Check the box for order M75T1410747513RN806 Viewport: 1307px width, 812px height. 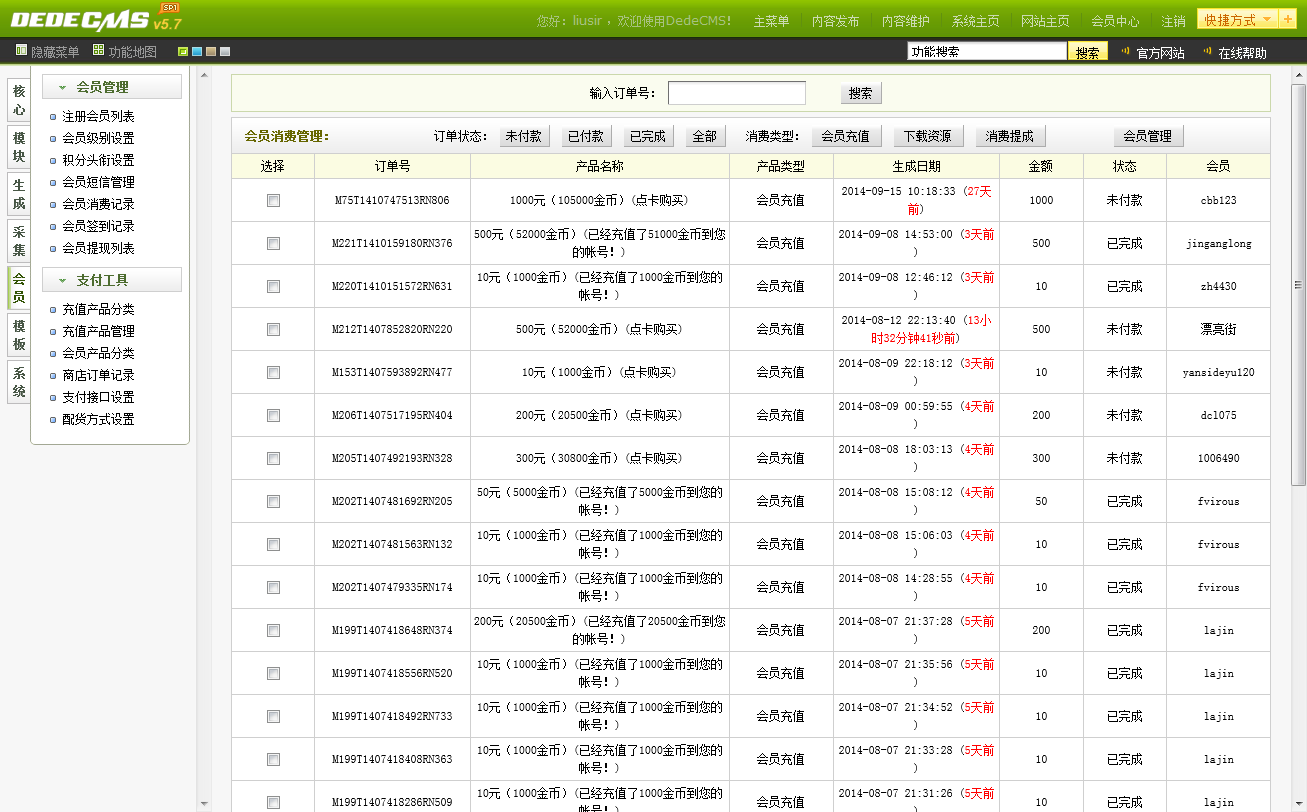coord(273,201)
